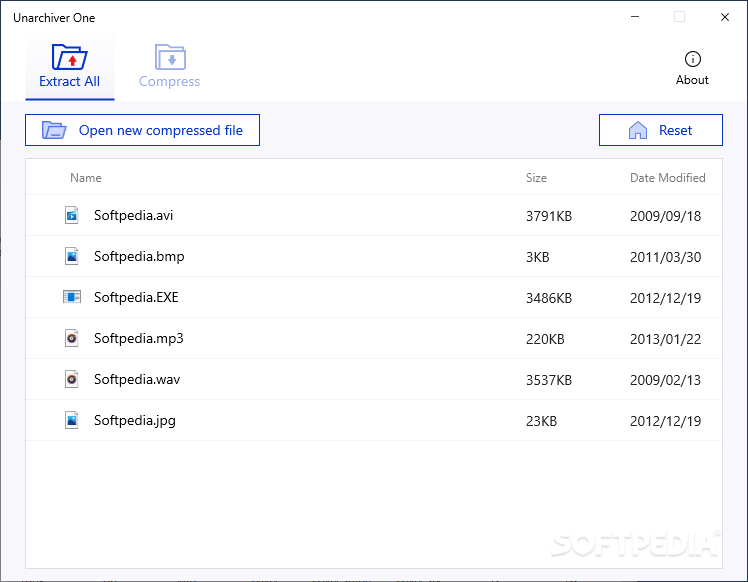Image resolution: width=748 pixels, height=582 pixels.
Task: Minimize the Unarchiver One window
Action: coord(635,17)
